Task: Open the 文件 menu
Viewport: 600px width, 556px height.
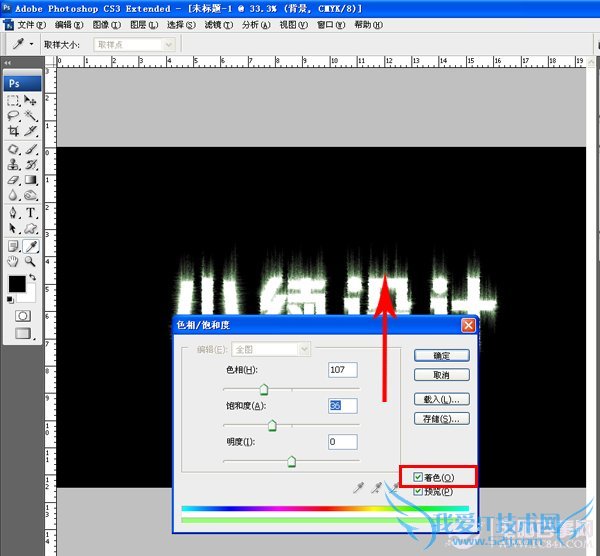Action: tap(31, 25)
